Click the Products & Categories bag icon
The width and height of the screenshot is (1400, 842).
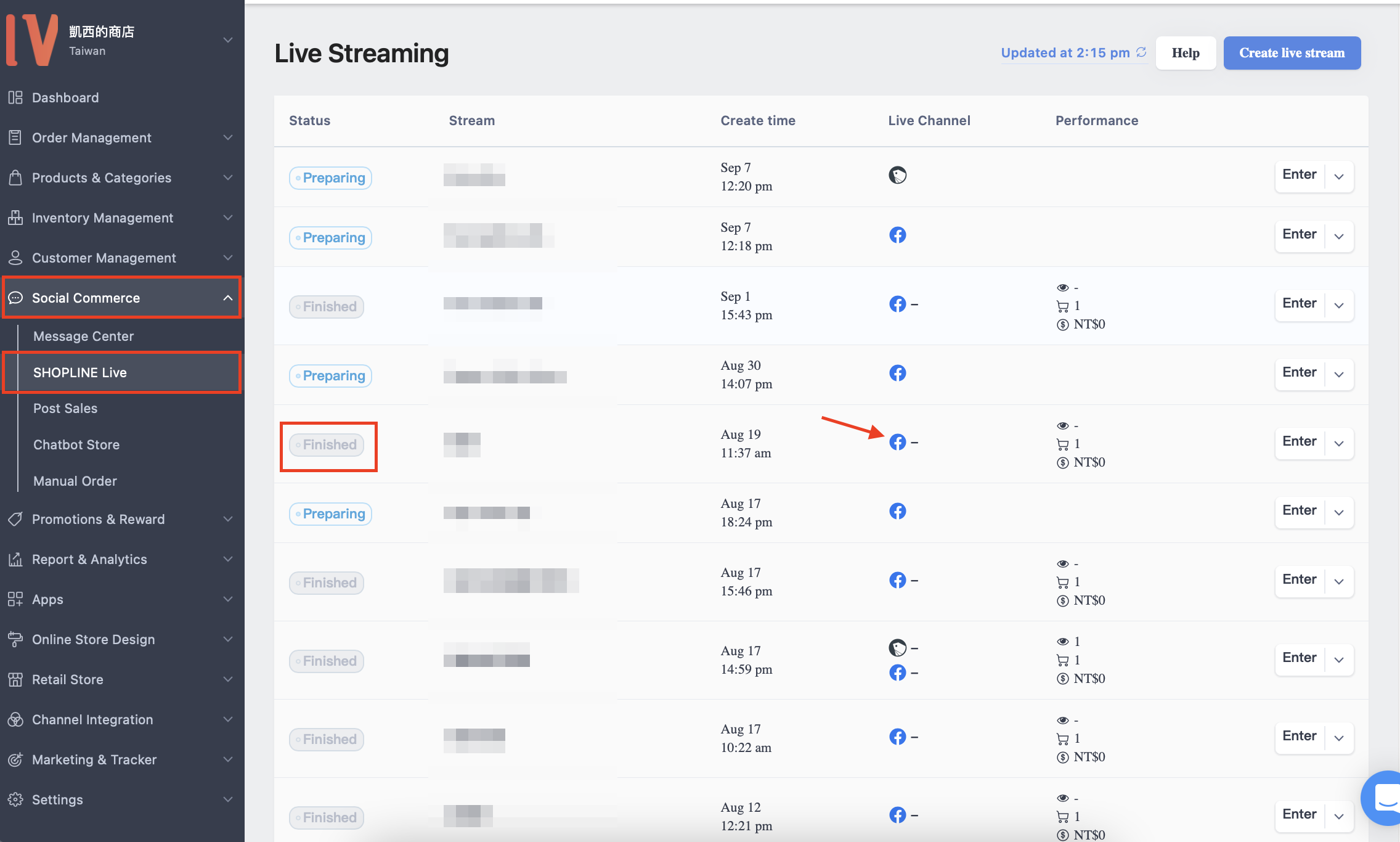point(15,178)
